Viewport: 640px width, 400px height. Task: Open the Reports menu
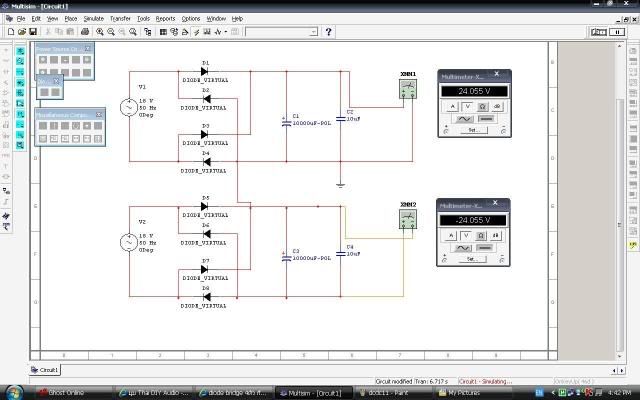pos(165,18)
